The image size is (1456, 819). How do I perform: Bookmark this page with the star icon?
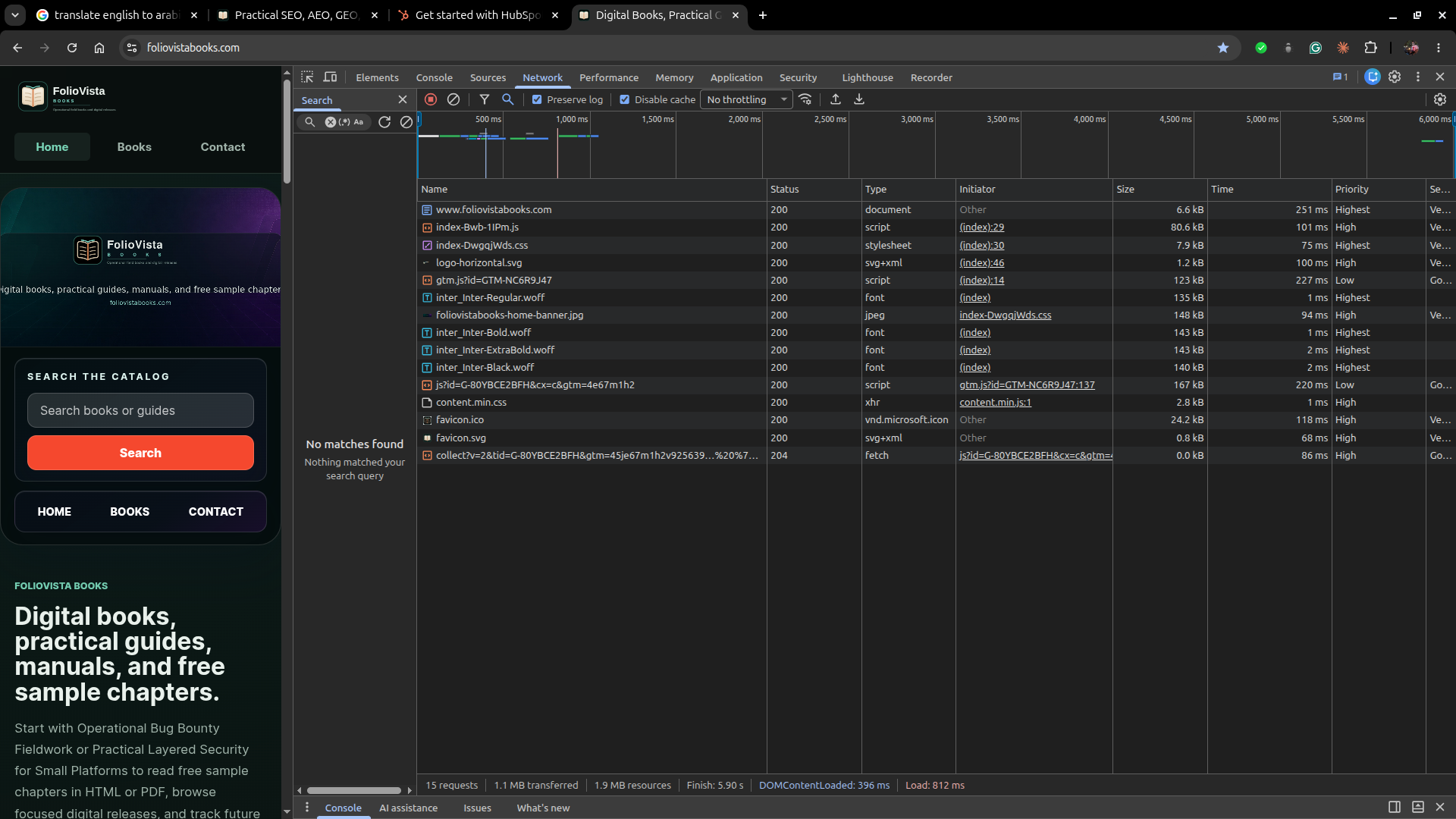[1223, 48]
